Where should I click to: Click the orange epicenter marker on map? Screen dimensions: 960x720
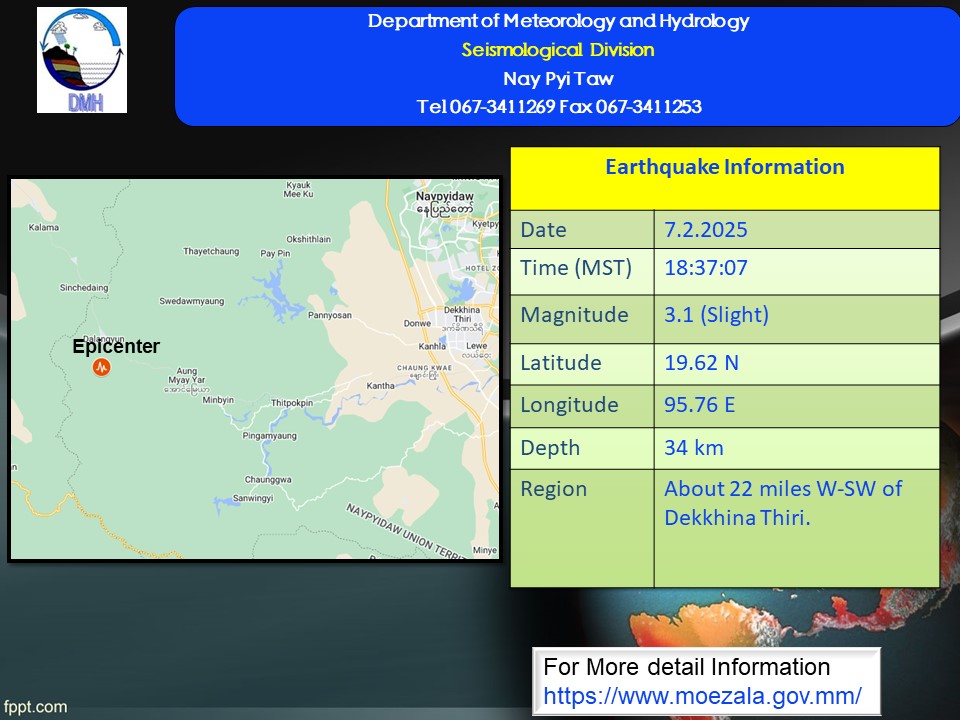pyautogui.click(x=102, y=367)
